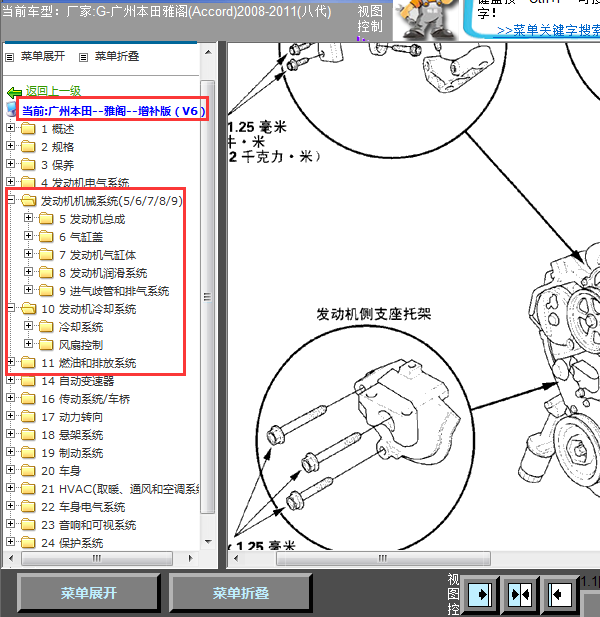
Task: Click folder icon for 14 自动变速器
Action: (28, 381)
